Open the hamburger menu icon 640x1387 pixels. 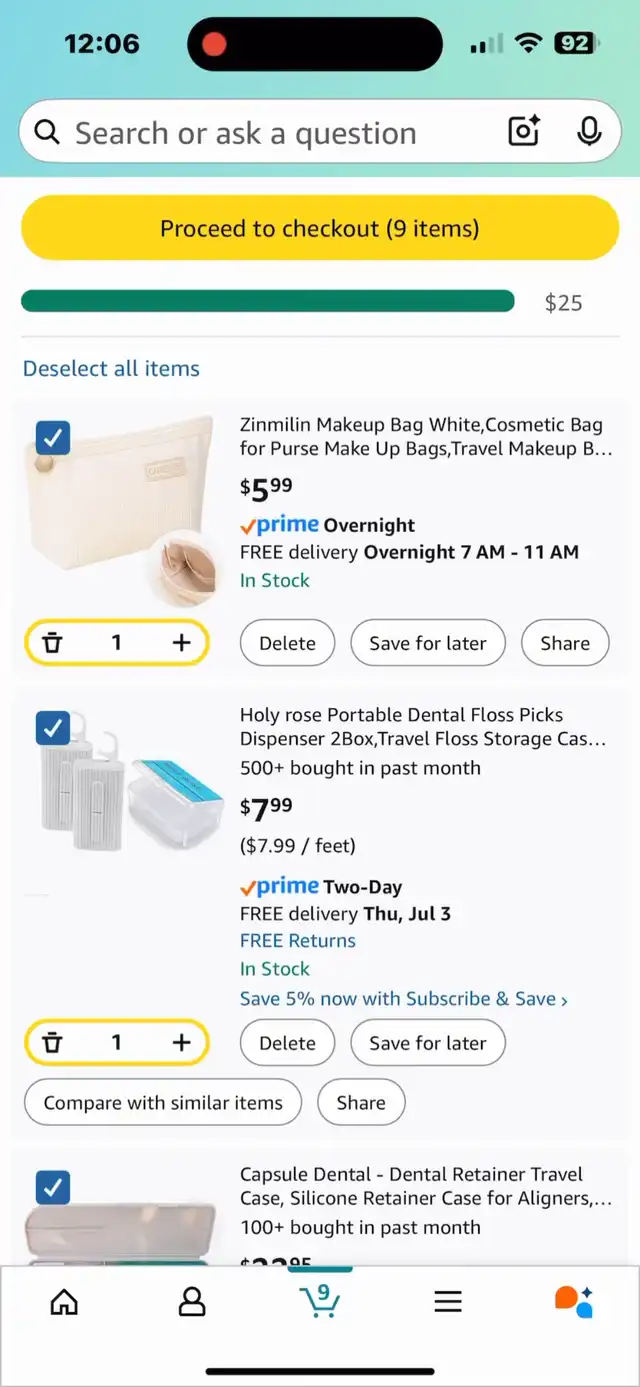448,1301
